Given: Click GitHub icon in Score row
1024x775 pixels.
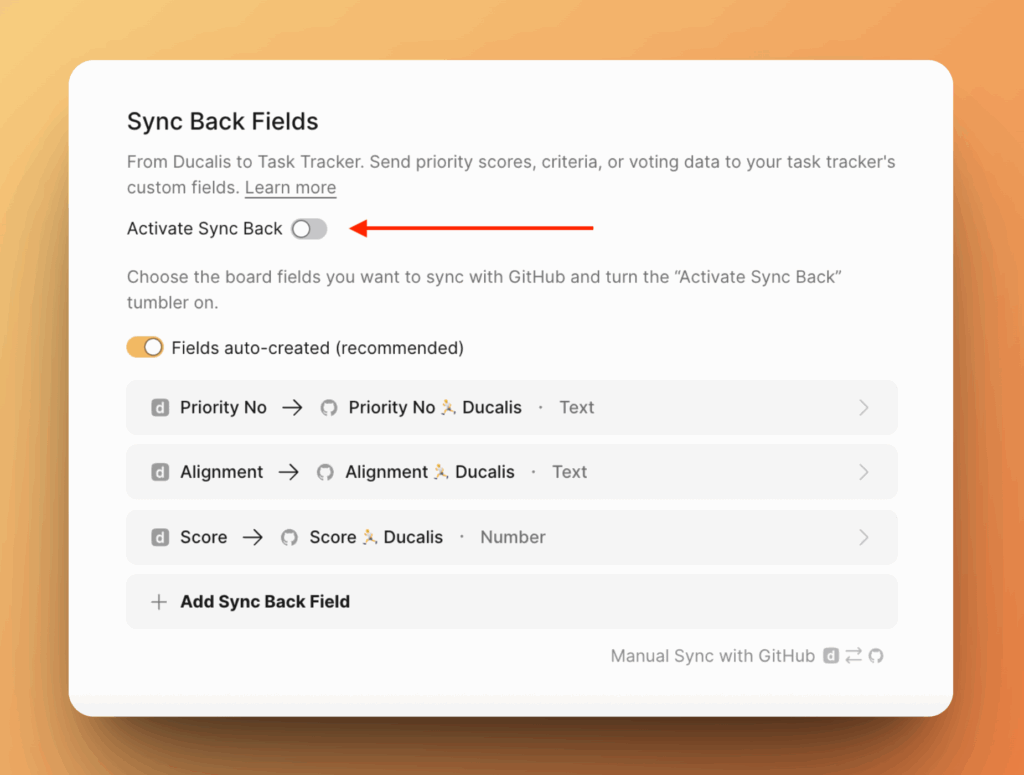Looking at the screenshot, I should pos(289,538).
